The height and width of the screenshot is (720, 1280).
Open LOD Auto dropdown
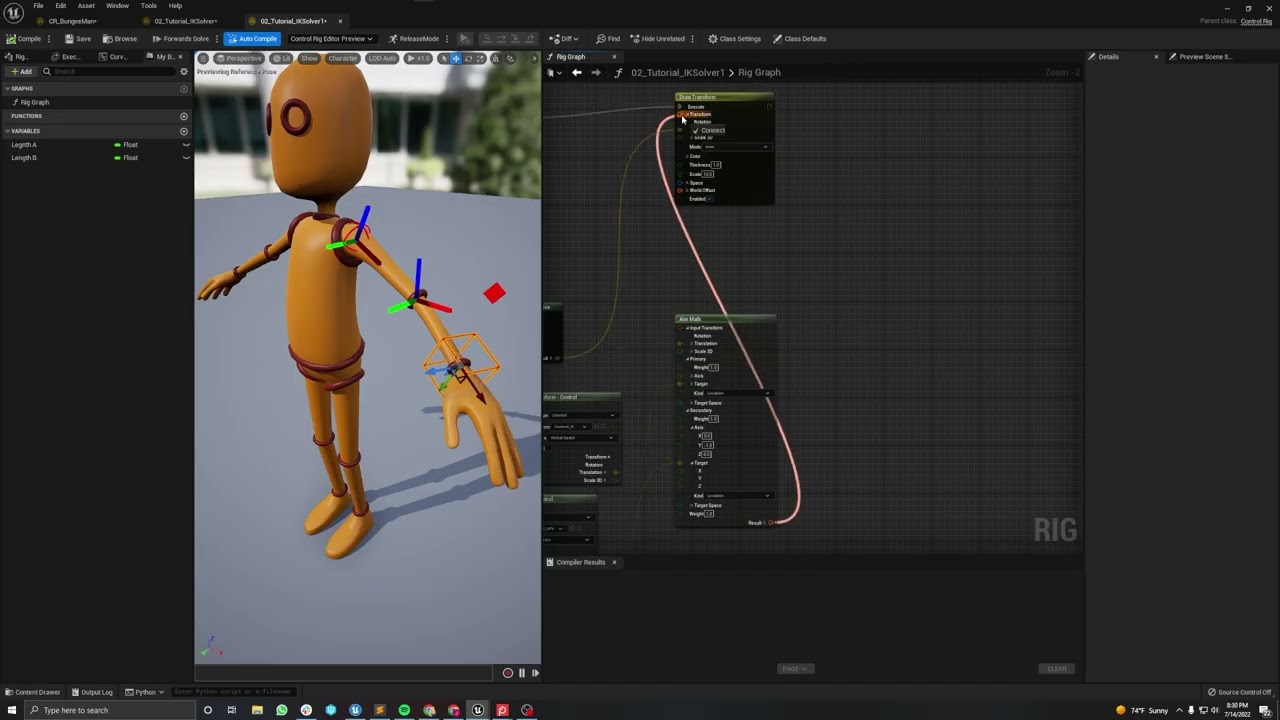point(382,58)
